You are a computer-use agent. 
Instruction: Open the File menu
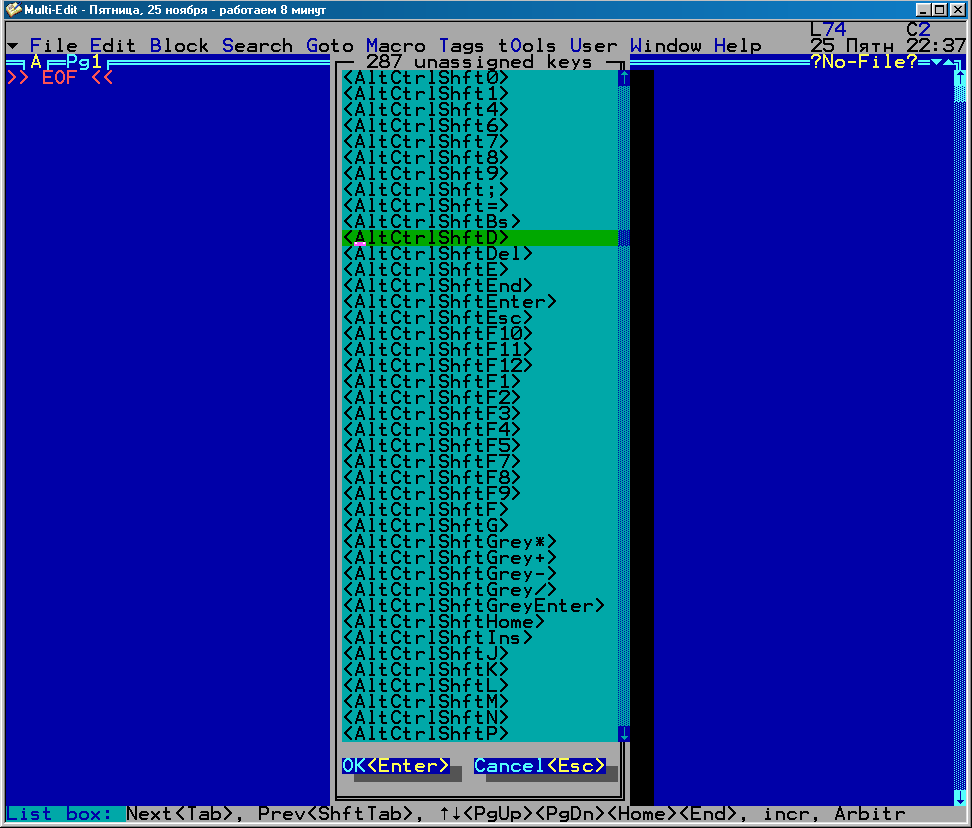pos(53,46)
